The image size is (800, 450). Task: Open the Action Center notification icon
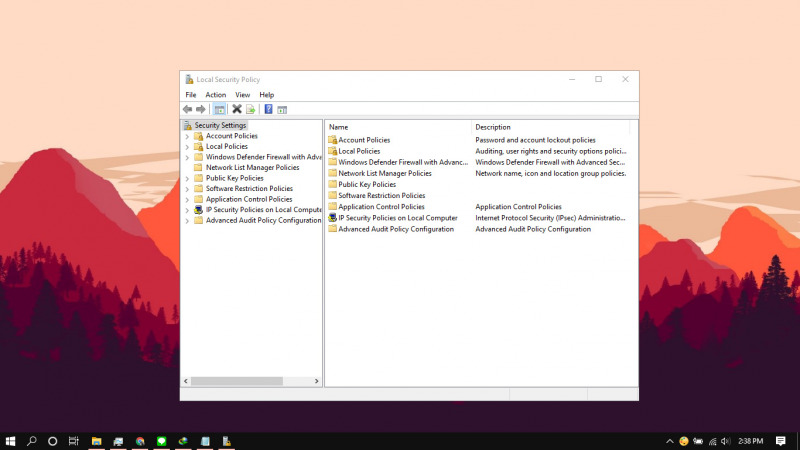[x=781, y=441]
